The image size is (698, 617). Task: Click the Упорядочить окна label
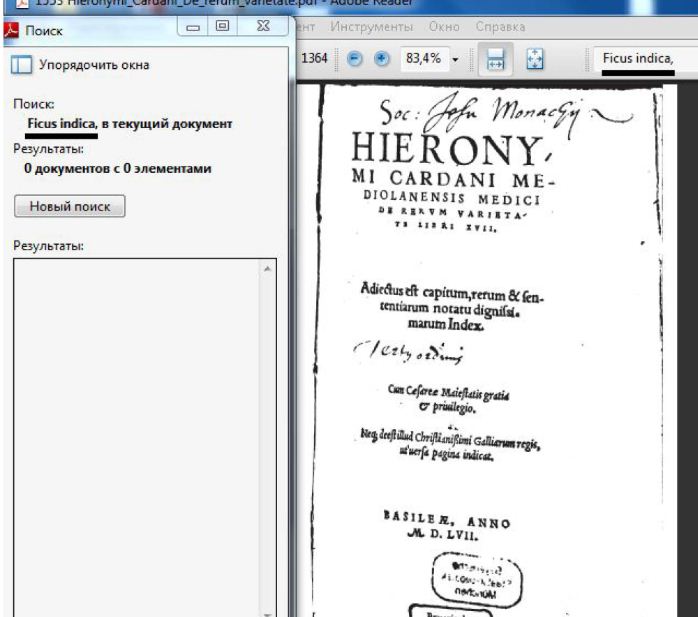(x=94, y=65)
